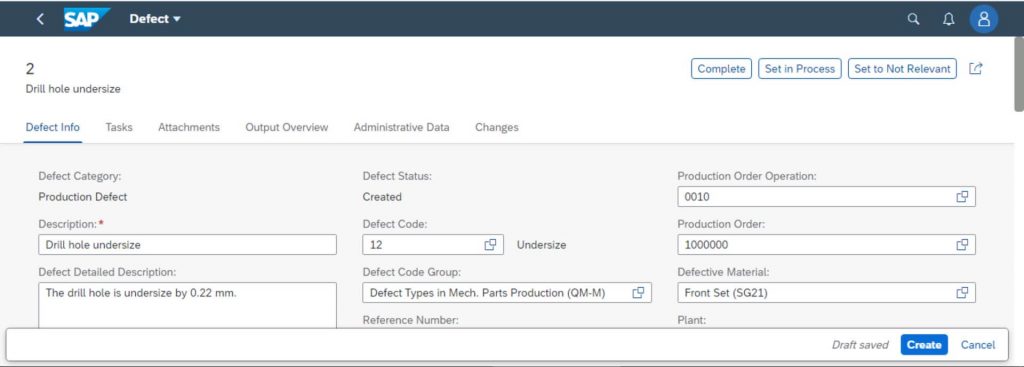Click the Description input field

click(187, 245)
